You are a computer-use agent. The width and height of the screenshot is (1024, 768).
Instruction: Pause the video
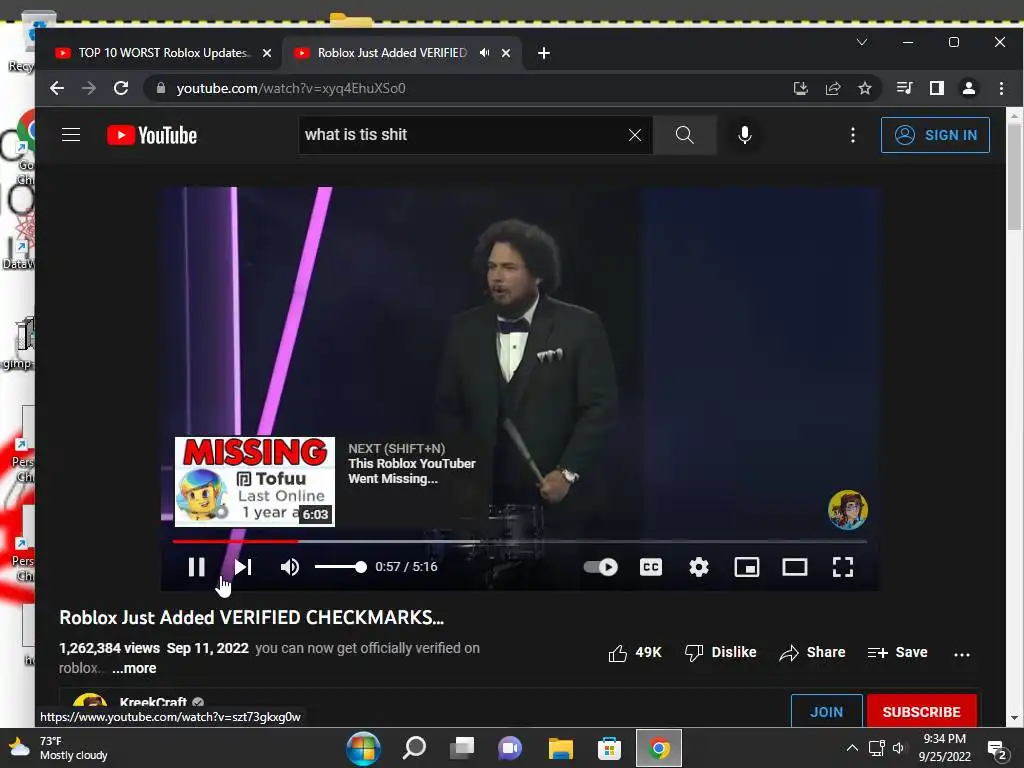[x=197, y=567]
